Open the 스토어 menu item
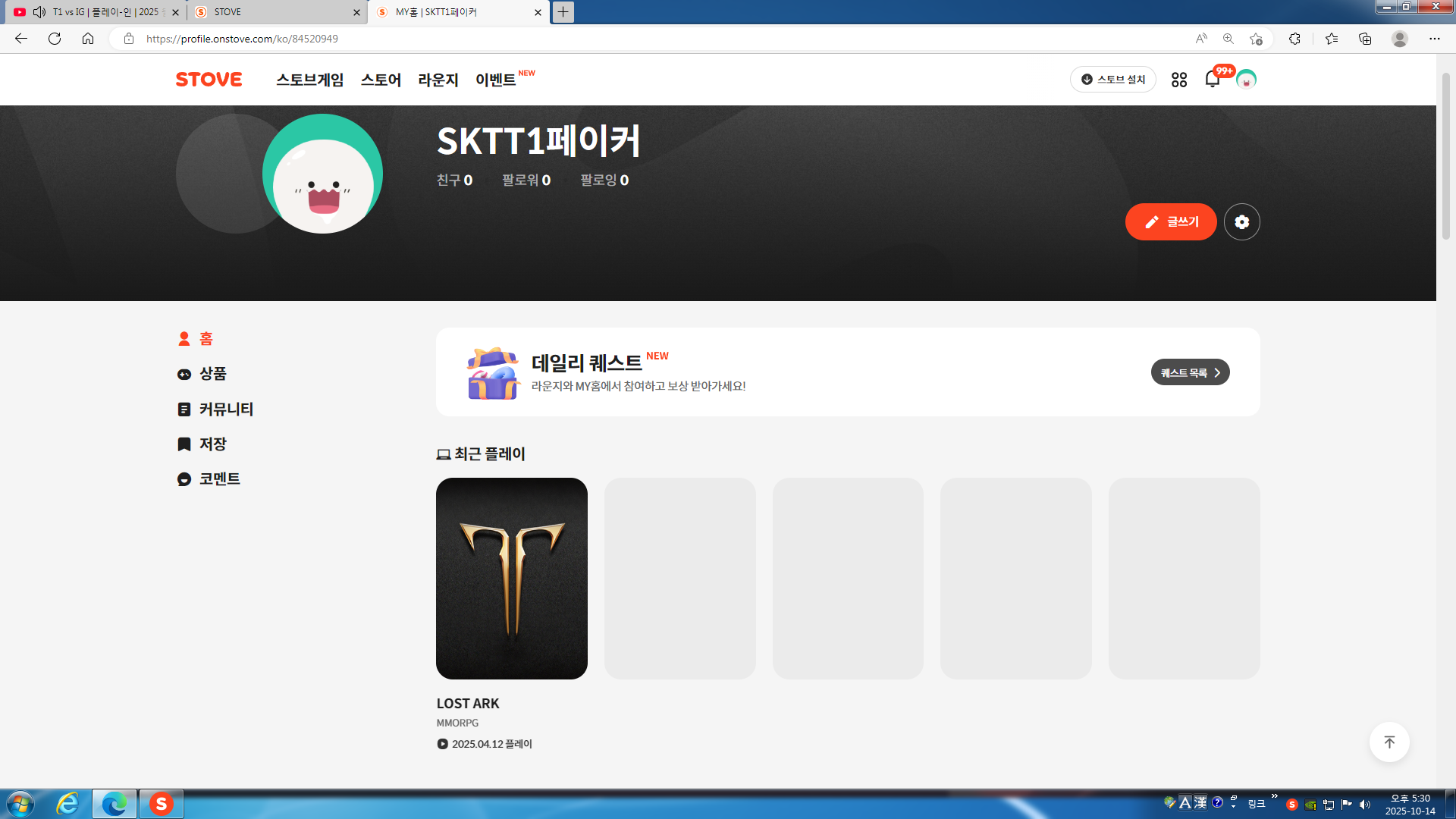 (381, 80)
